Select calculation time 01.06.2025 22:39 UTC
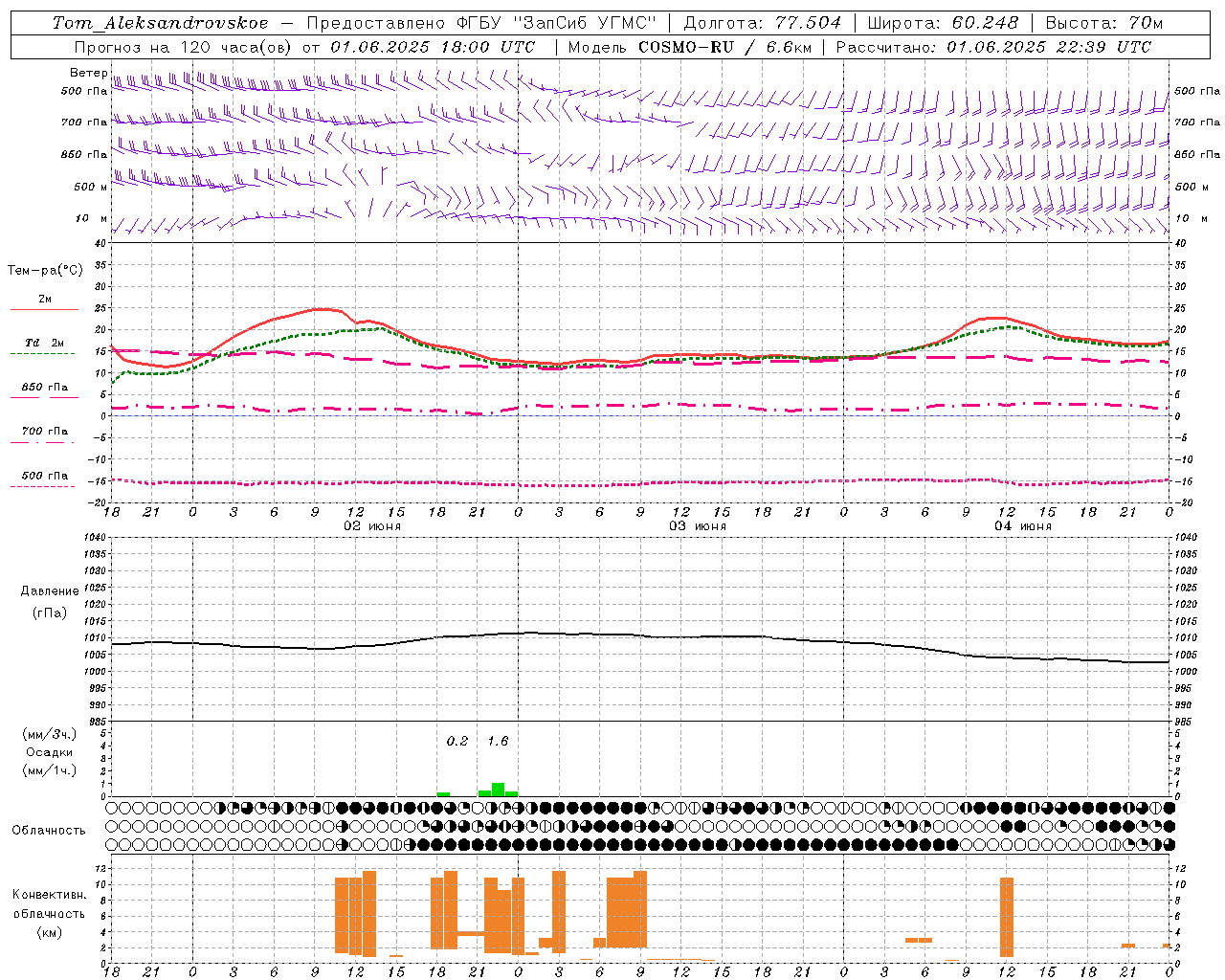Screen dimensions: 1225x980 click(1049, 47)
